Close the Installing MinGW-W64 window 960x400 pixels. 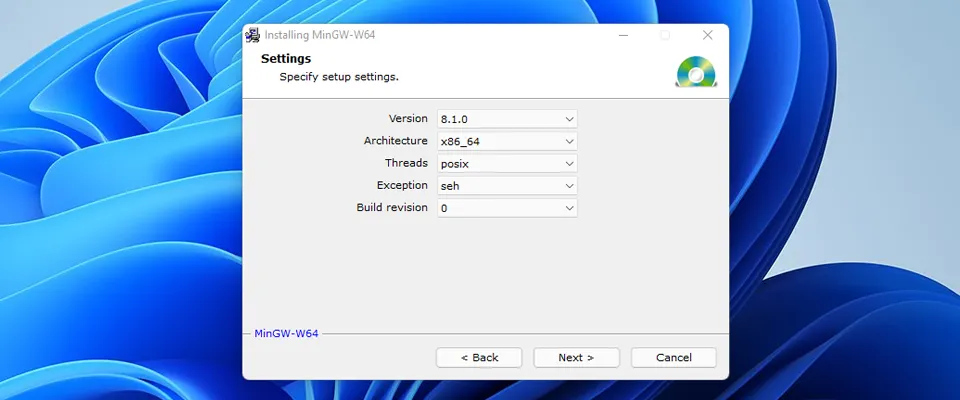tap(707, 36)
